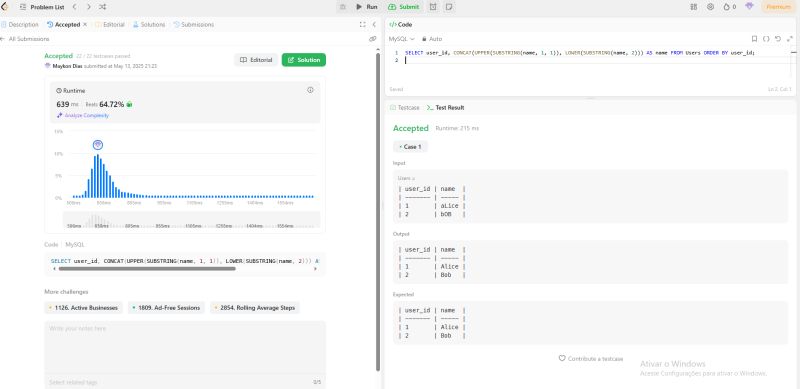Switch to the Solutions tab
The image size is (800, 389).
coord(149,25)
